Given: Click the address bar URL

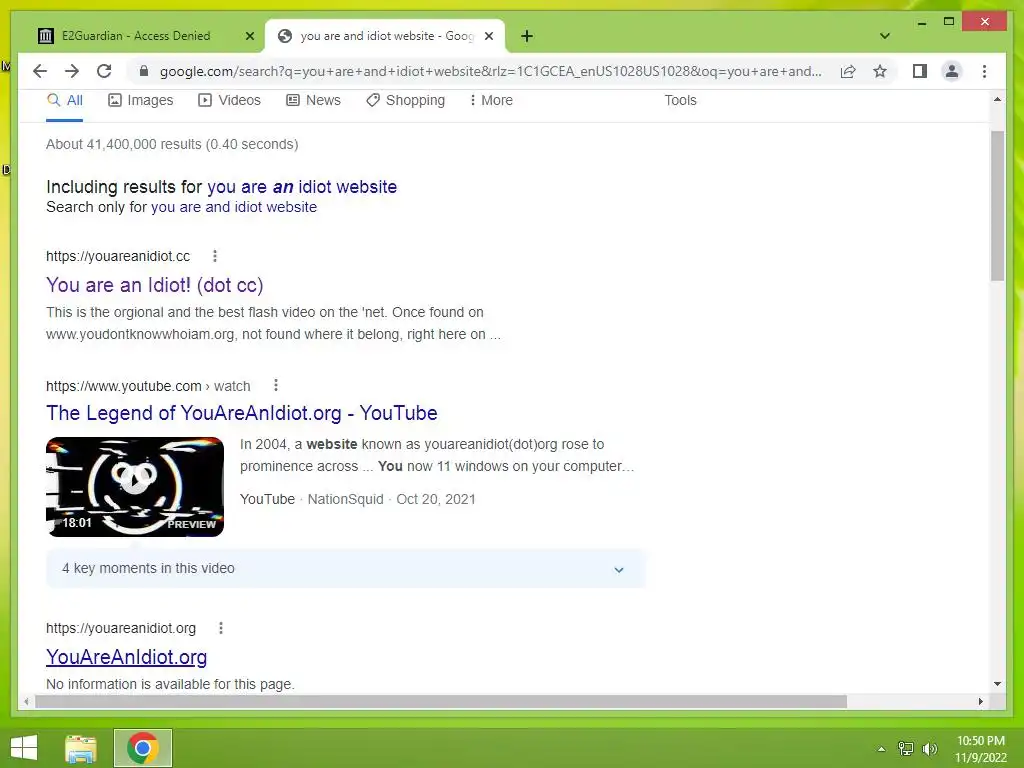Looking at the screenshot, I should 490,71.
